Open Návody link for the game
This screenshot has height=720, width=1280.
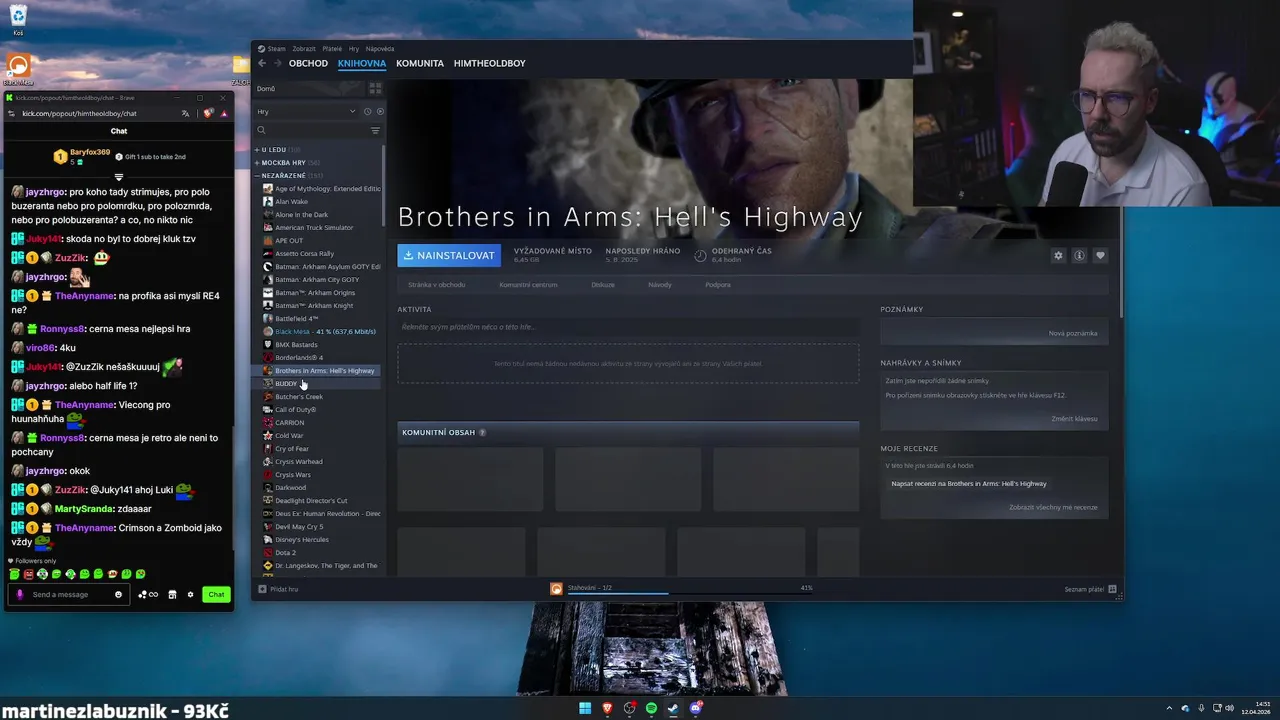[660, 285]
